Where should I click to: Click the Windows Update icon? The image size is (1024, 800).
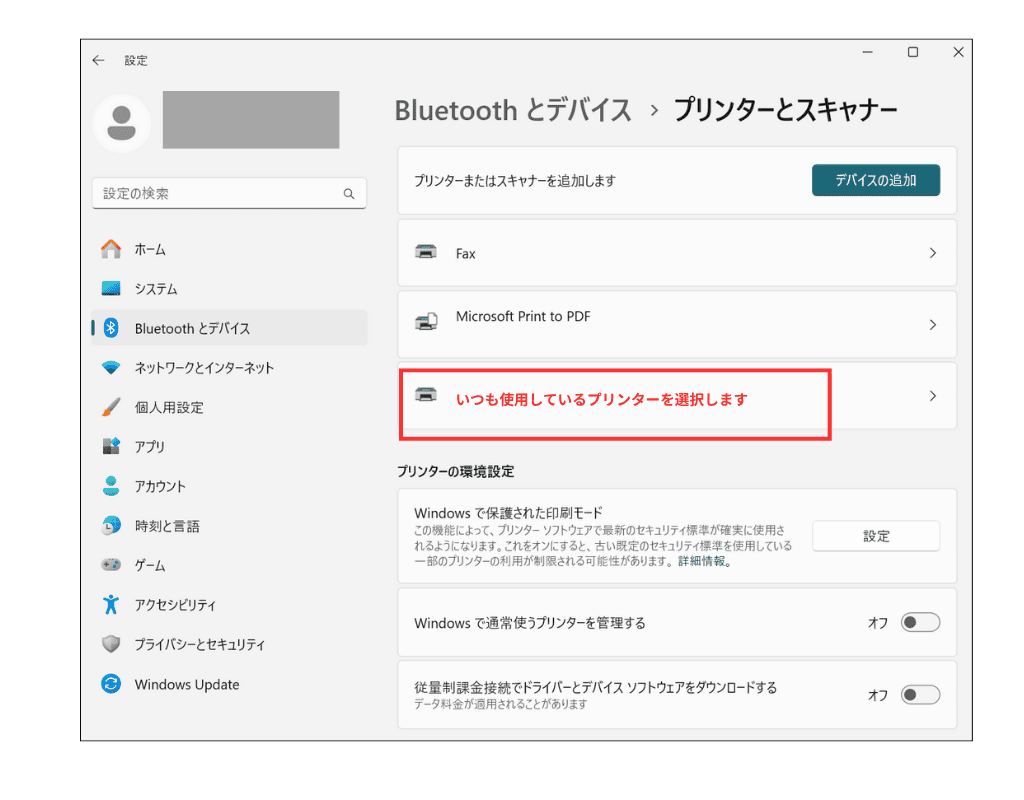pyautogui.click(x=111, y=684)
